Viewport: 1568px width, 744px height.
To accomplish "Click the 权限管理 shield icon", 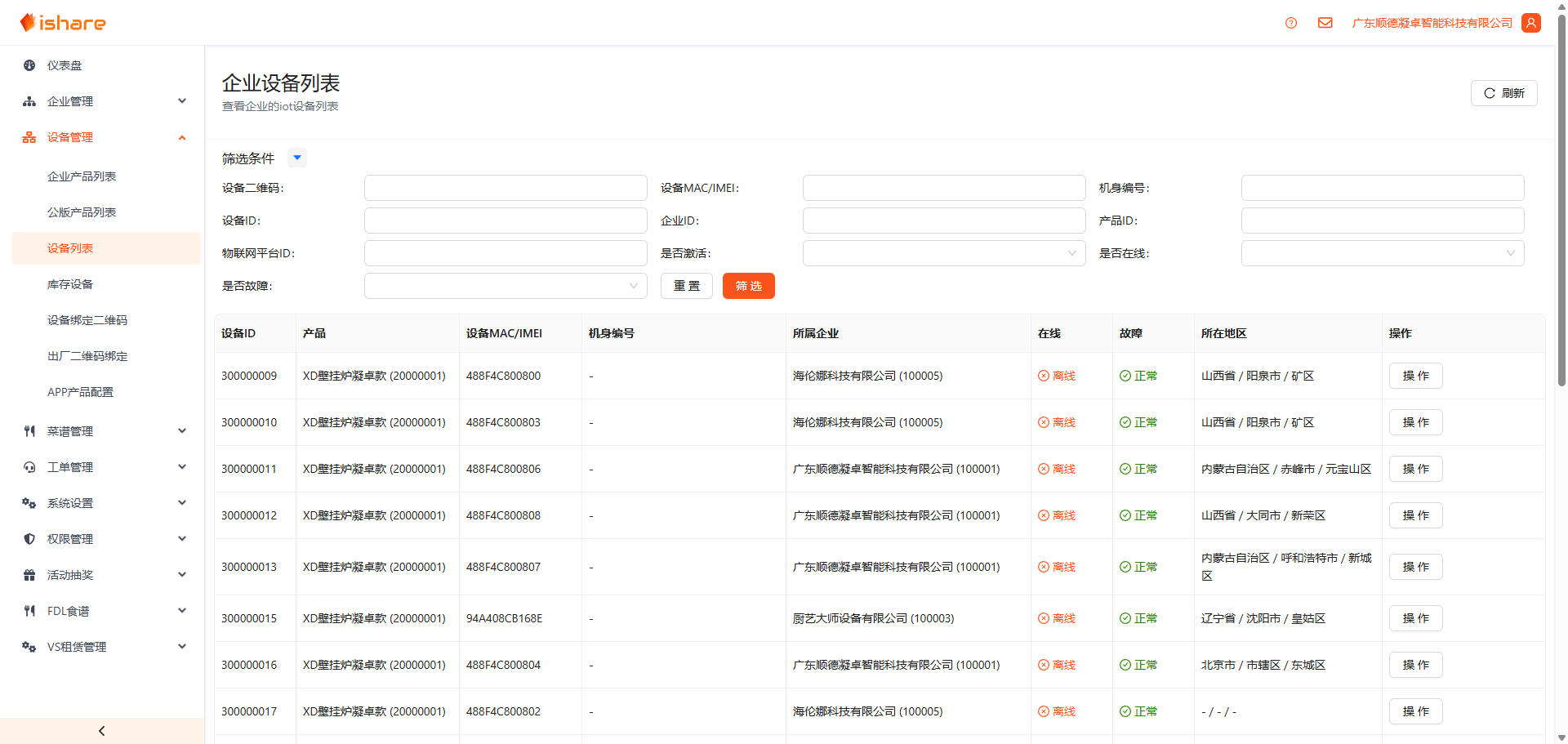I will click(x=29, y=539).
